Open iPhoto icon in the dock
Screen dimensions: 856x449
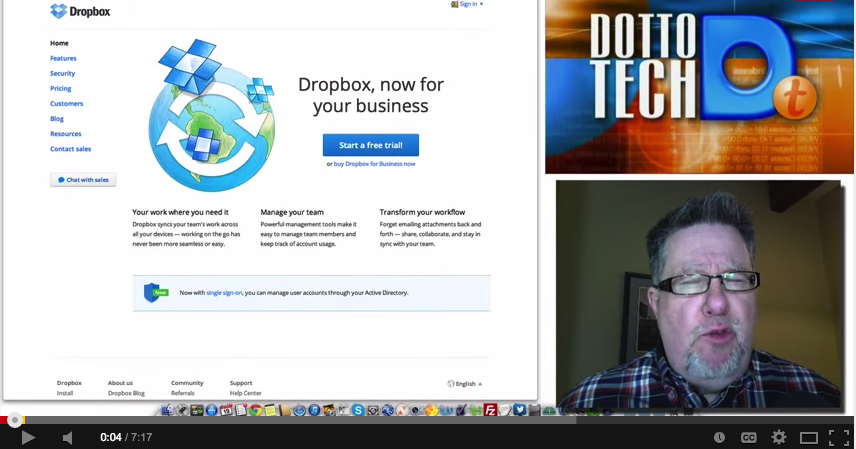tap(329, 410)
